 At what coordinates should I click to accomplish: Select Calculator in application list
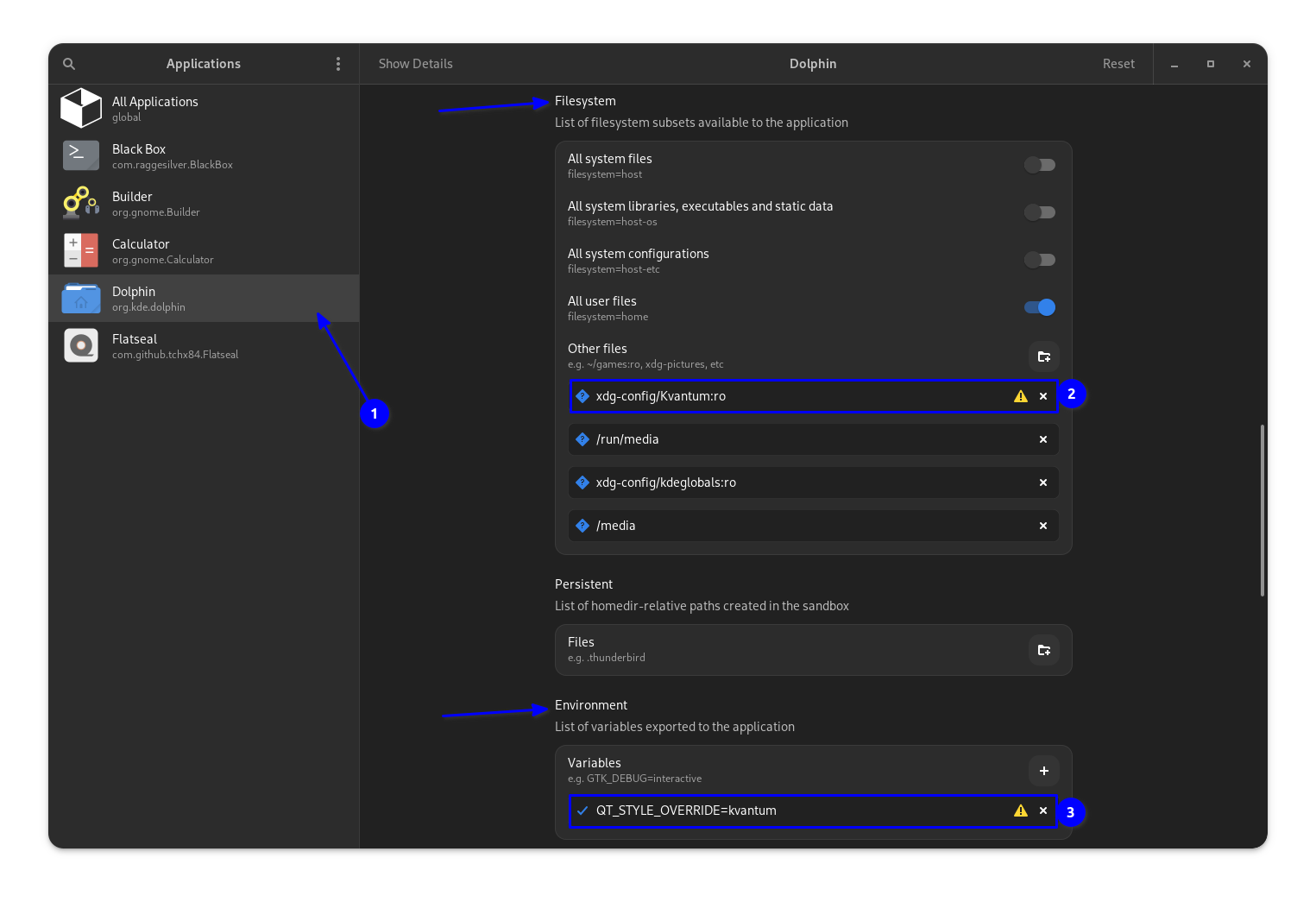pyautogui.click(x=204, y=250)
